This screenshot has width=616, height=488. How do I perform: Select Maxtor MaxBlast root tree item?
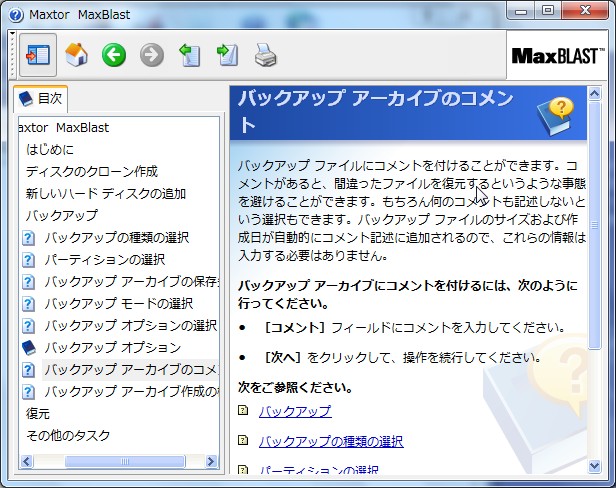[x=64, y=127]
